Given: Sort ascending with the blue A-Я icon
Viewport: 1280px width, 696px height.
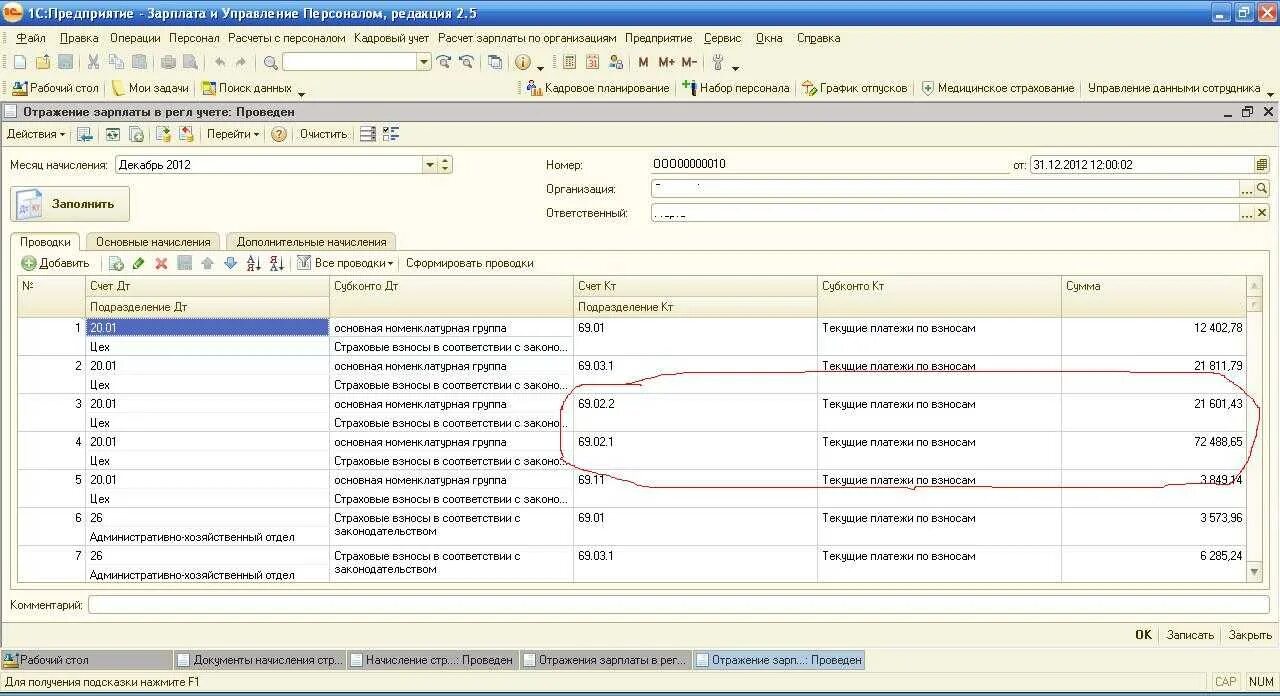Looking at the screenshot, I should (x=253, y=263).
